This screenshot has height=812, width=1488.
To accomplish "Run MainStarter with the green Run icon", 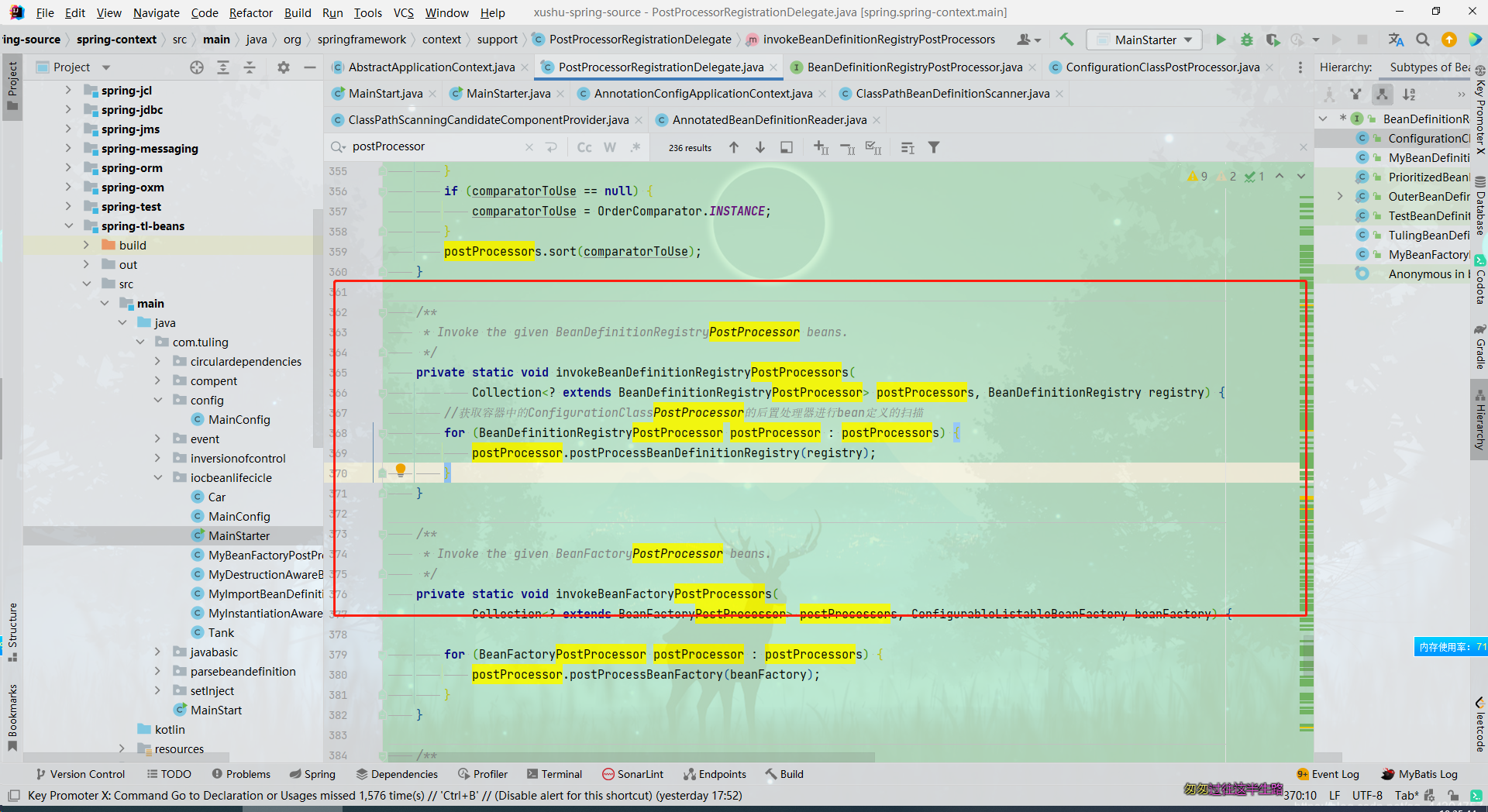I will coord(1221,40).
